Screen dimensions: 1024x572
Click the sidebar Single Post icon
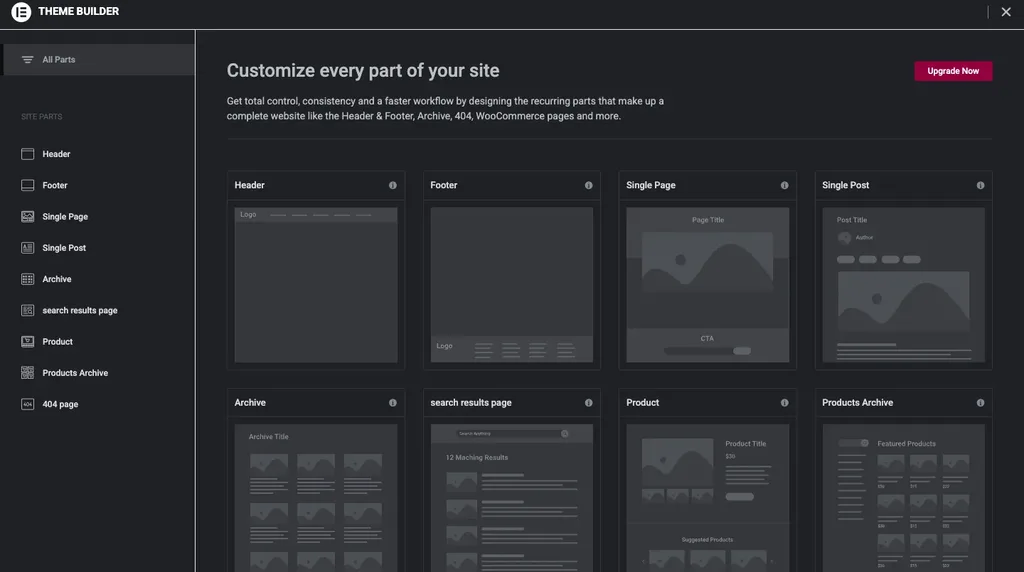click(27, 248)
